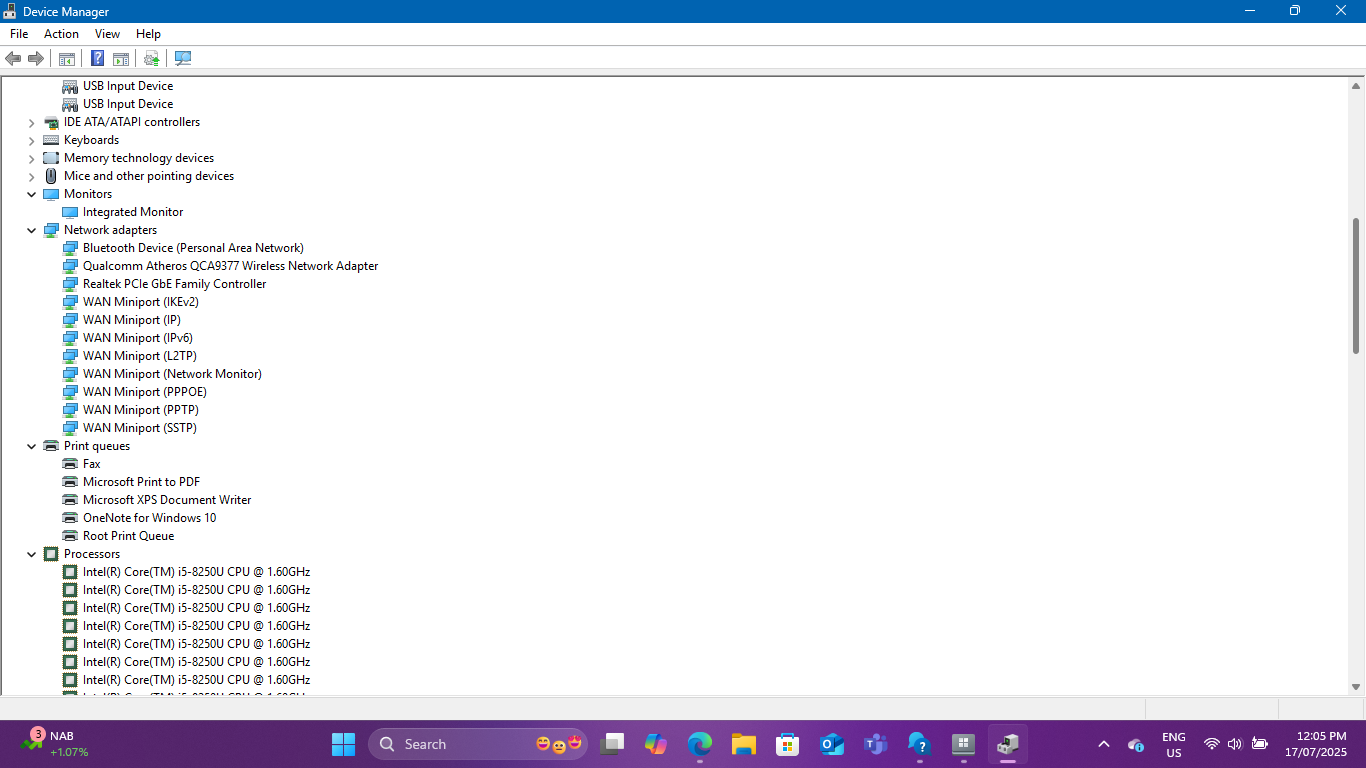Click Scan for hardware changes toolbar icon
Screen dimensions: 1366x768
[x=183, y=58]
